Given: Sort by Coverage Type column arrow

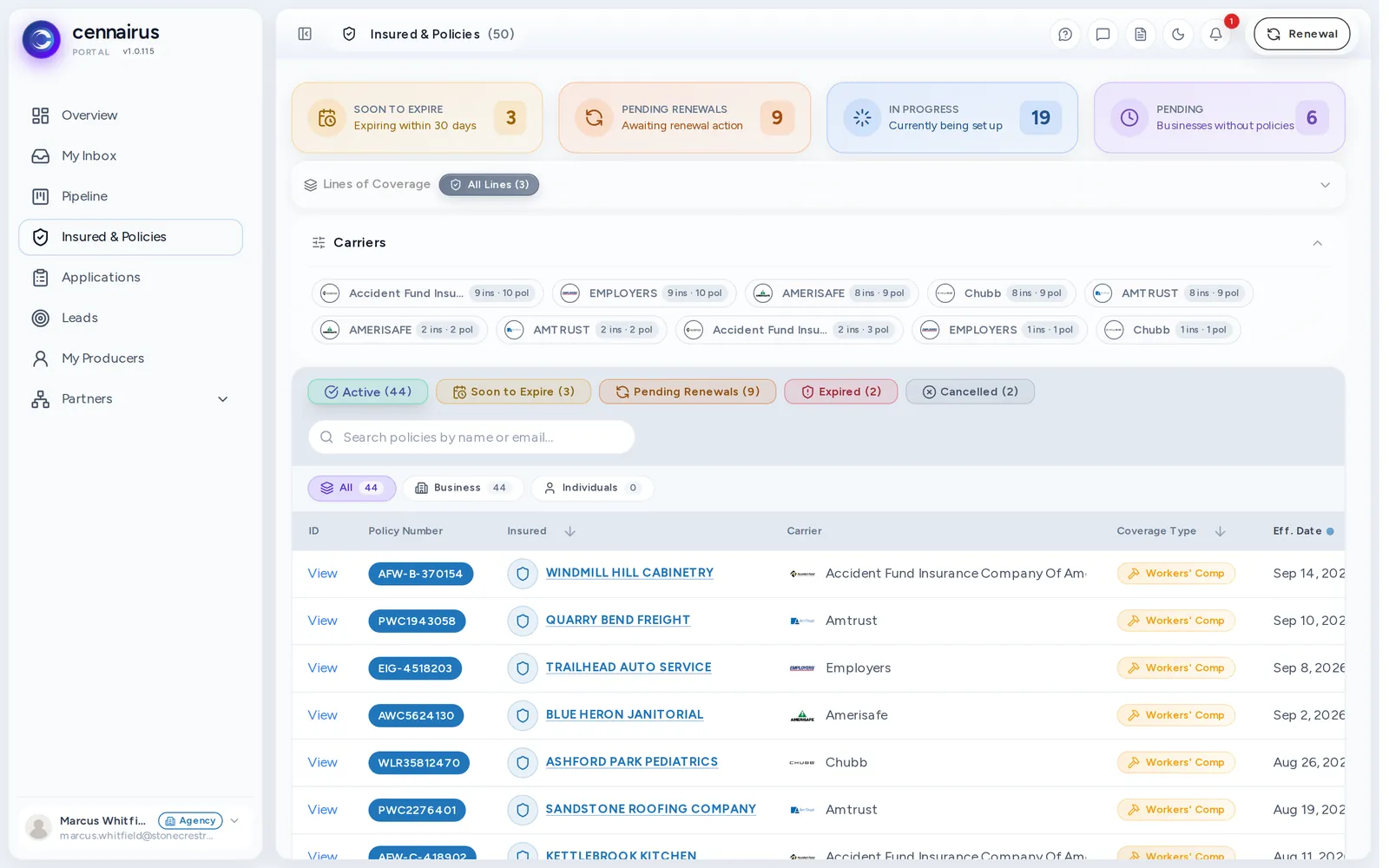Looking at the screenshot, I should [1220, 531].
